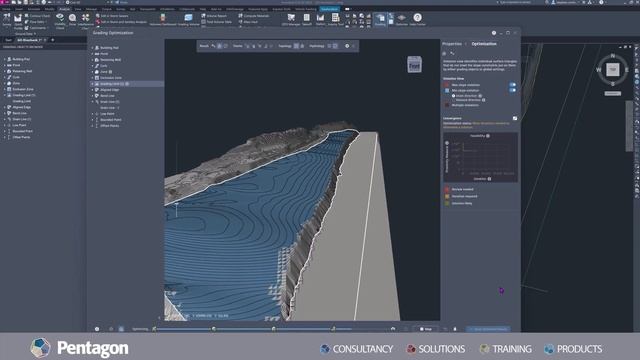Open the Visibility Check tool
Image resolution: width=640 pixels, height=360 pixels.
pos(60,21)
